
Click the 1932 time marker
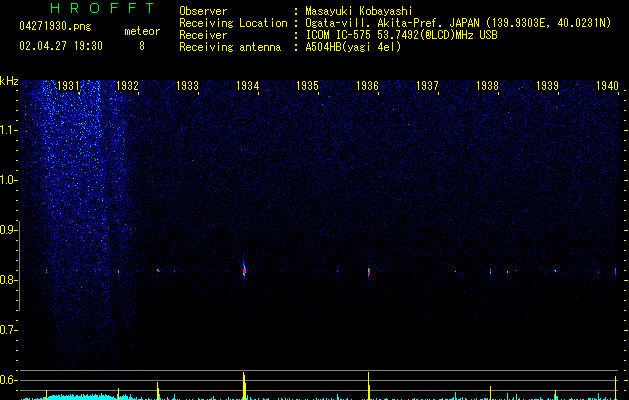point(128,86)
